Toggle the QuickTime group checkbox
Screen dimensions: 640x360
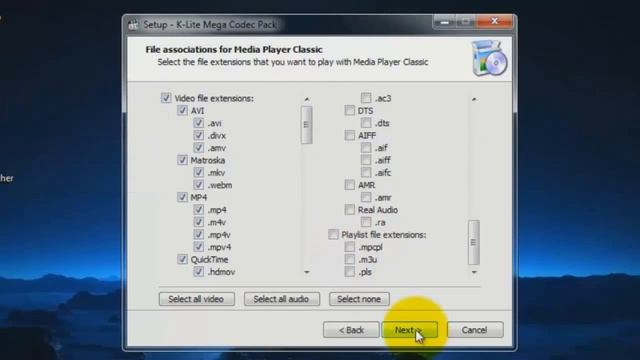pyautogui.click(x=182, y=259)
